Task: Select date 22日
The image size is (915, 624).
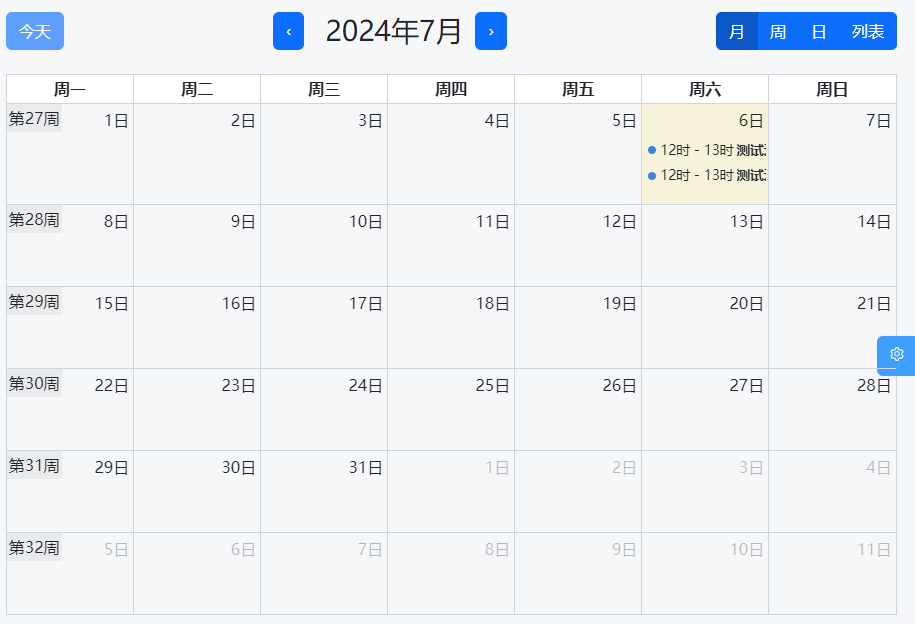Action: [x=111, y=386]
